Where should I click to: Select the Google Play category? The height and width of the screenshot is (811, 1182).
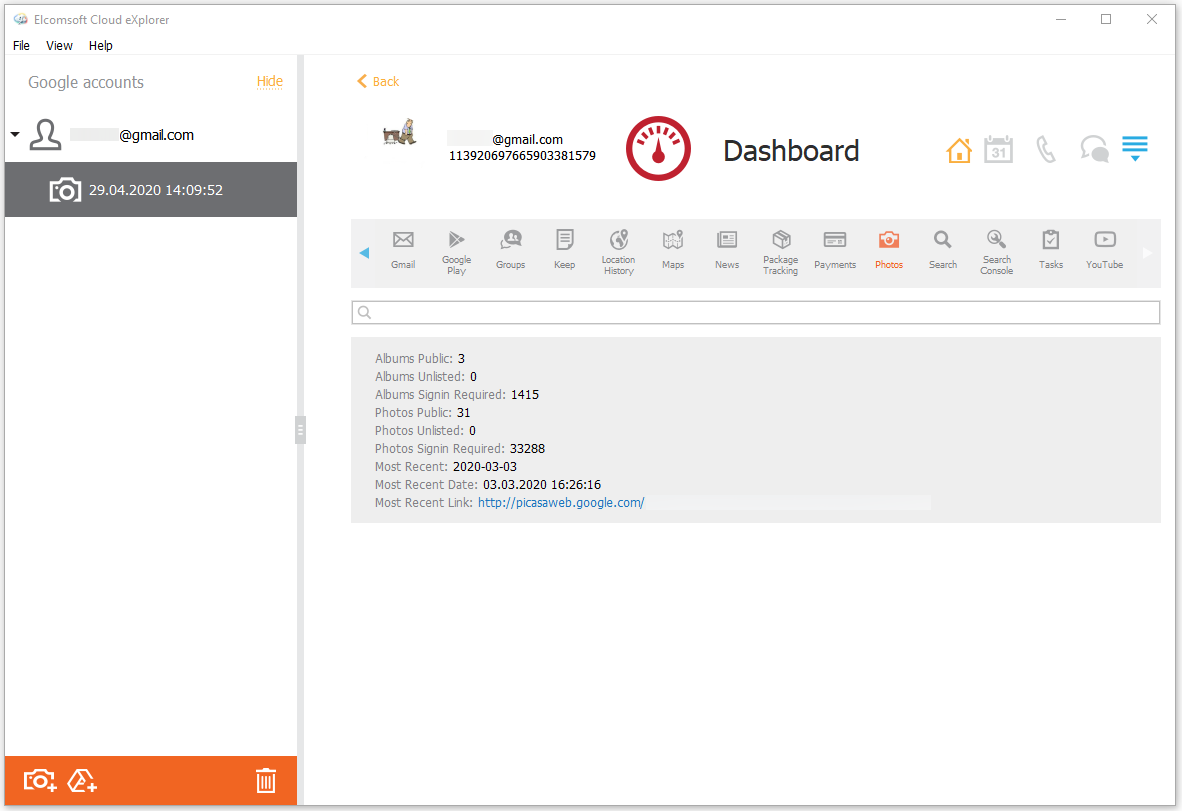click(456, 250)
